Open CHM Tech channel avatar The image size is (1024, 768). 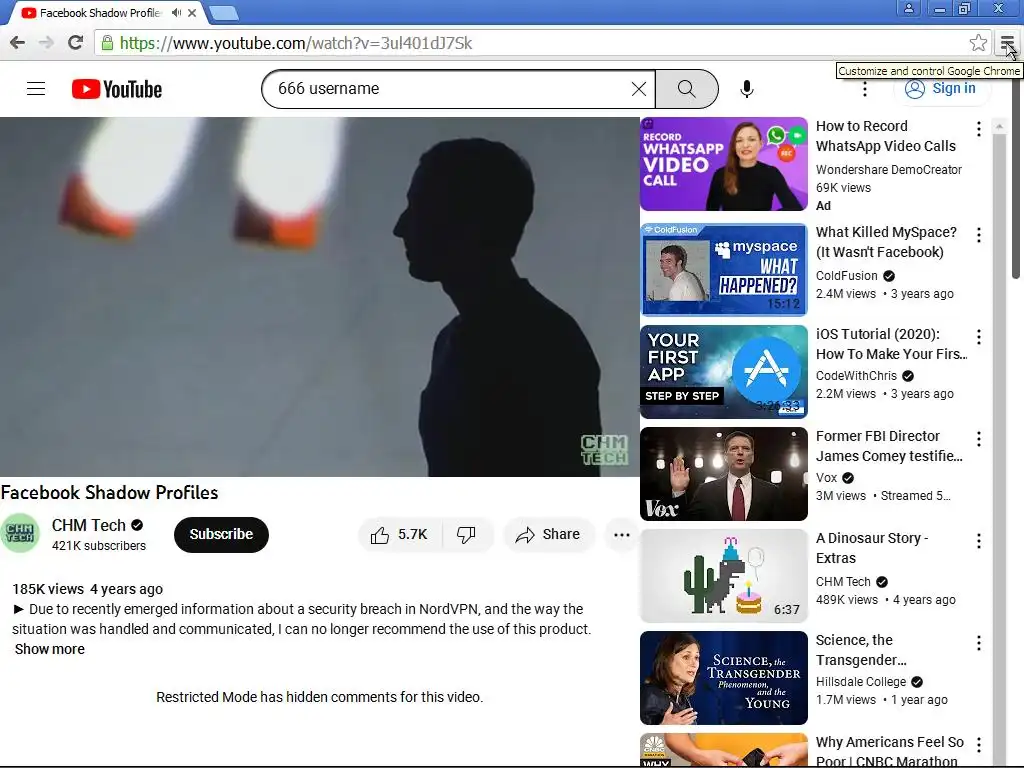point(20,533)
